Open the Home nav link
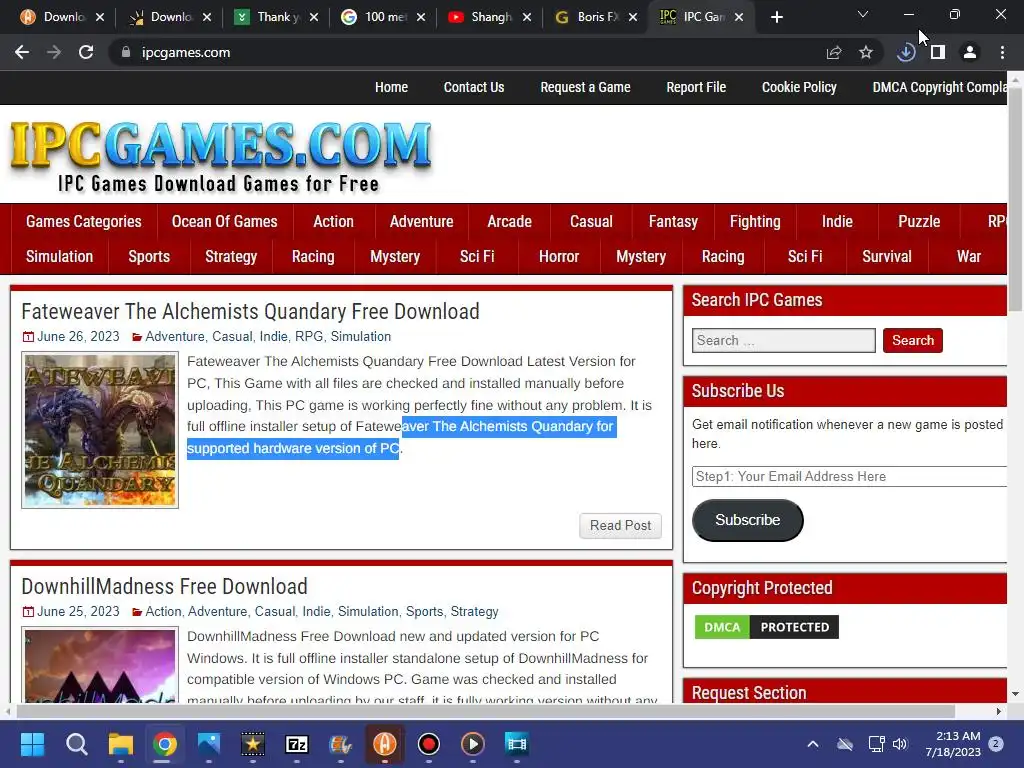The image size is (1024, 768). point(391,87)
